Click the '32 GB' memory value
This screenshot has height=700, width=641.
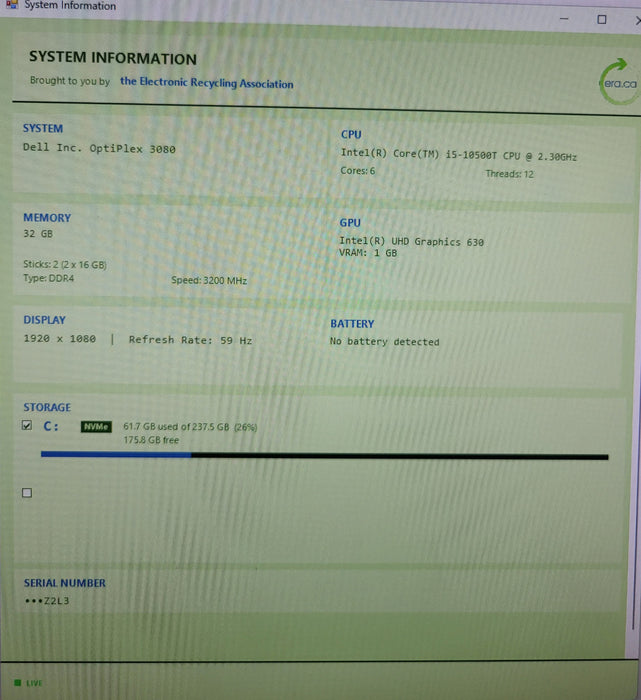38,233
